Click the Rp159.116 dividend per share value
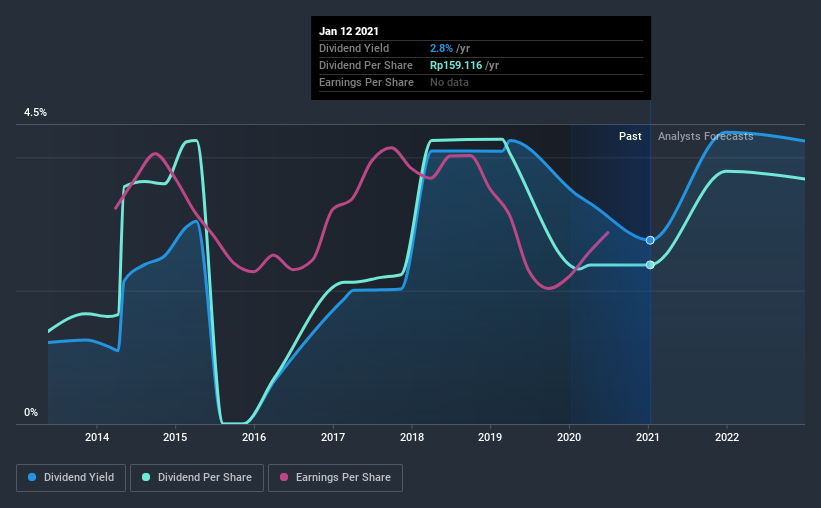821x508 pixels. 456,65
